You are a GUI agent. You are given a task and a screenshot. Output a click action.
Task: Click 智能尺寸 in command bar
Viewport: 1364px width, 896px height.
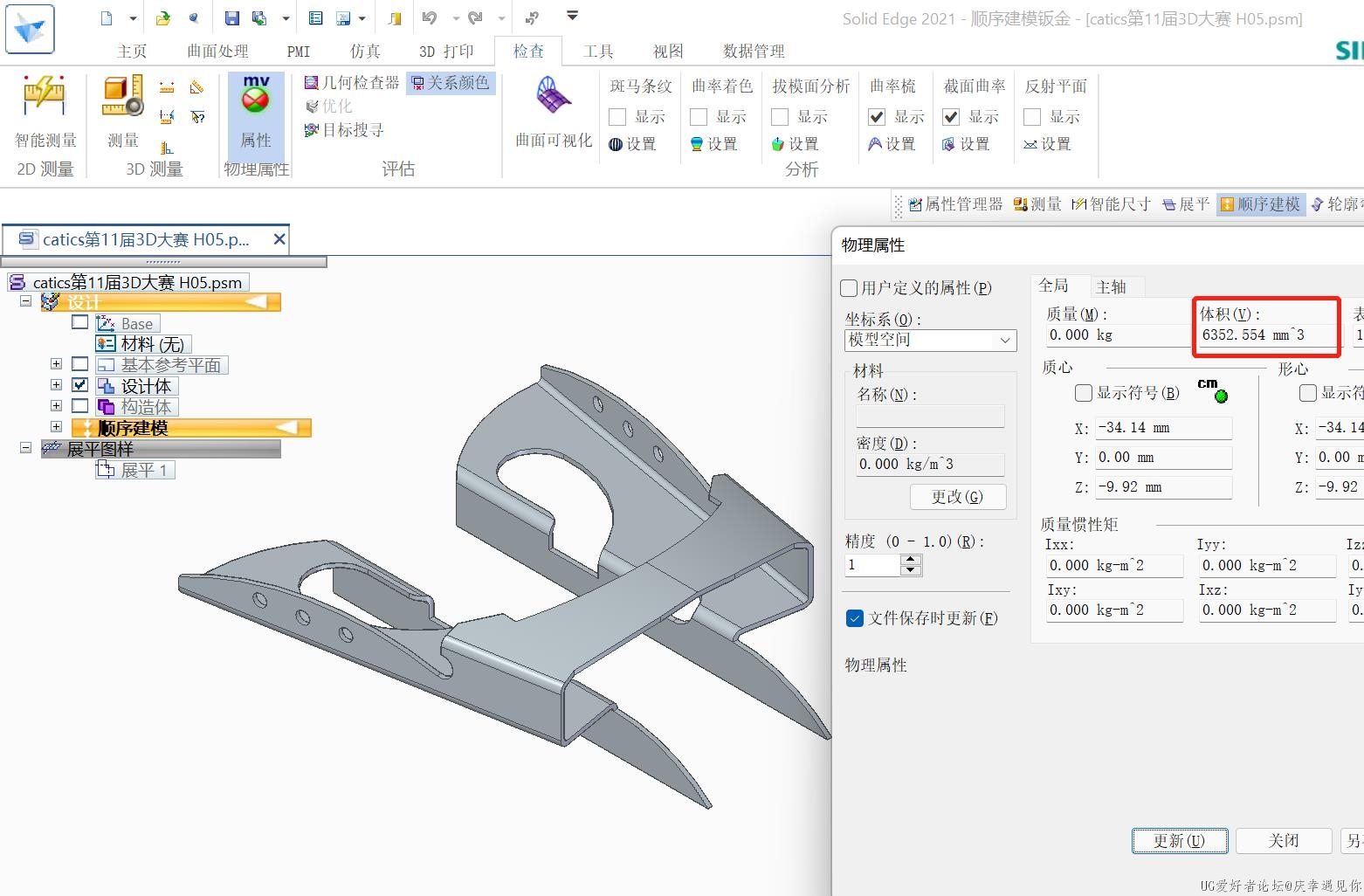[x=1111, y=204]
